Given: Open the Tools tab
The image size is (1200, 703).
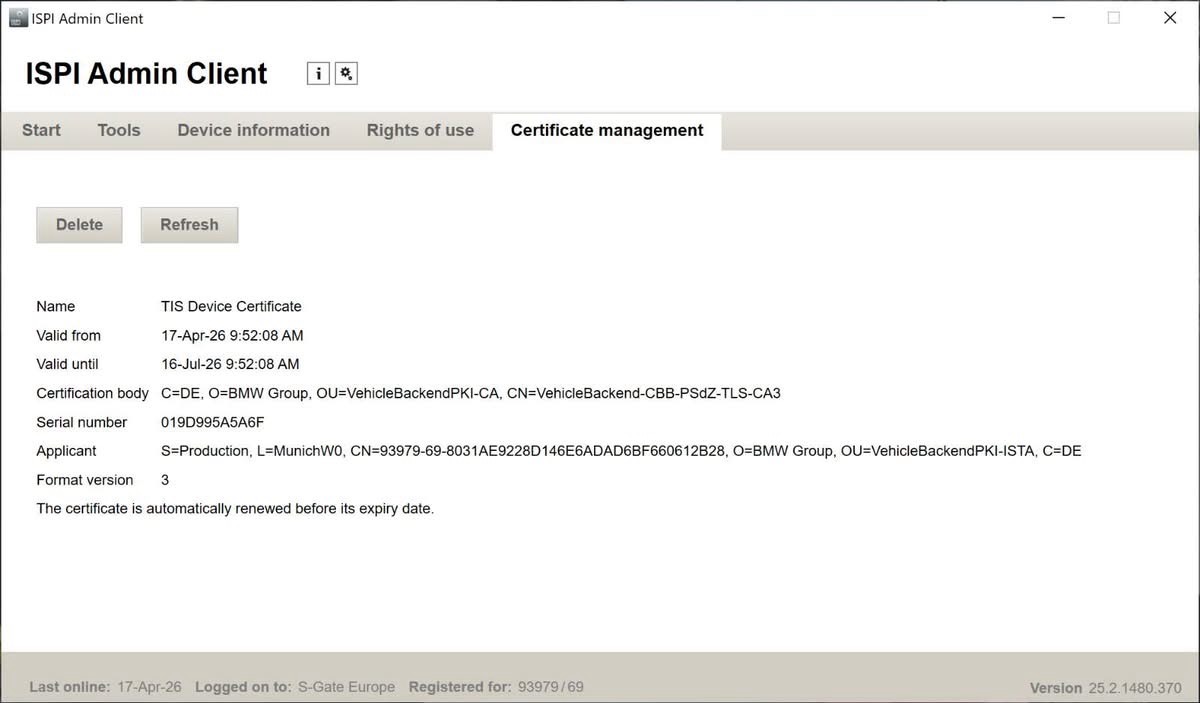Looking at the screenshot, I should [118, 130].
